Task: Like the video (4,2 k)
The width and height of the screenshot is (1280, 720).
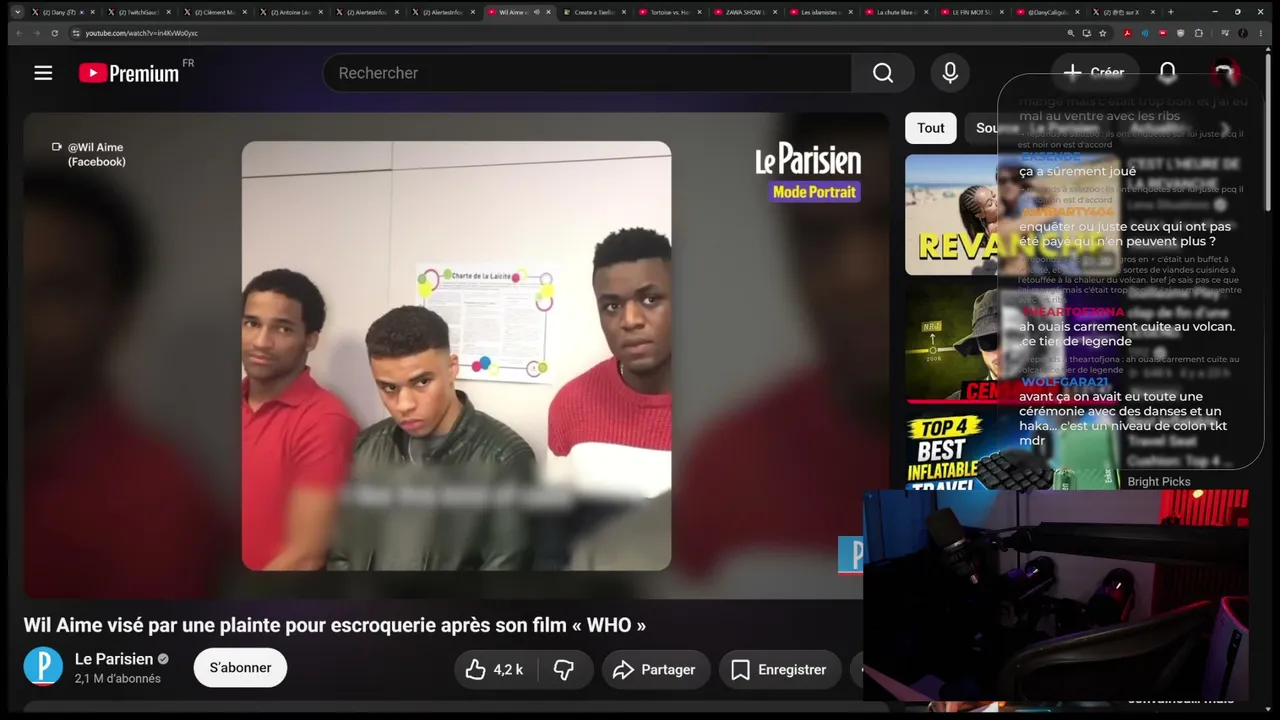Action: (x=497, y=670)
